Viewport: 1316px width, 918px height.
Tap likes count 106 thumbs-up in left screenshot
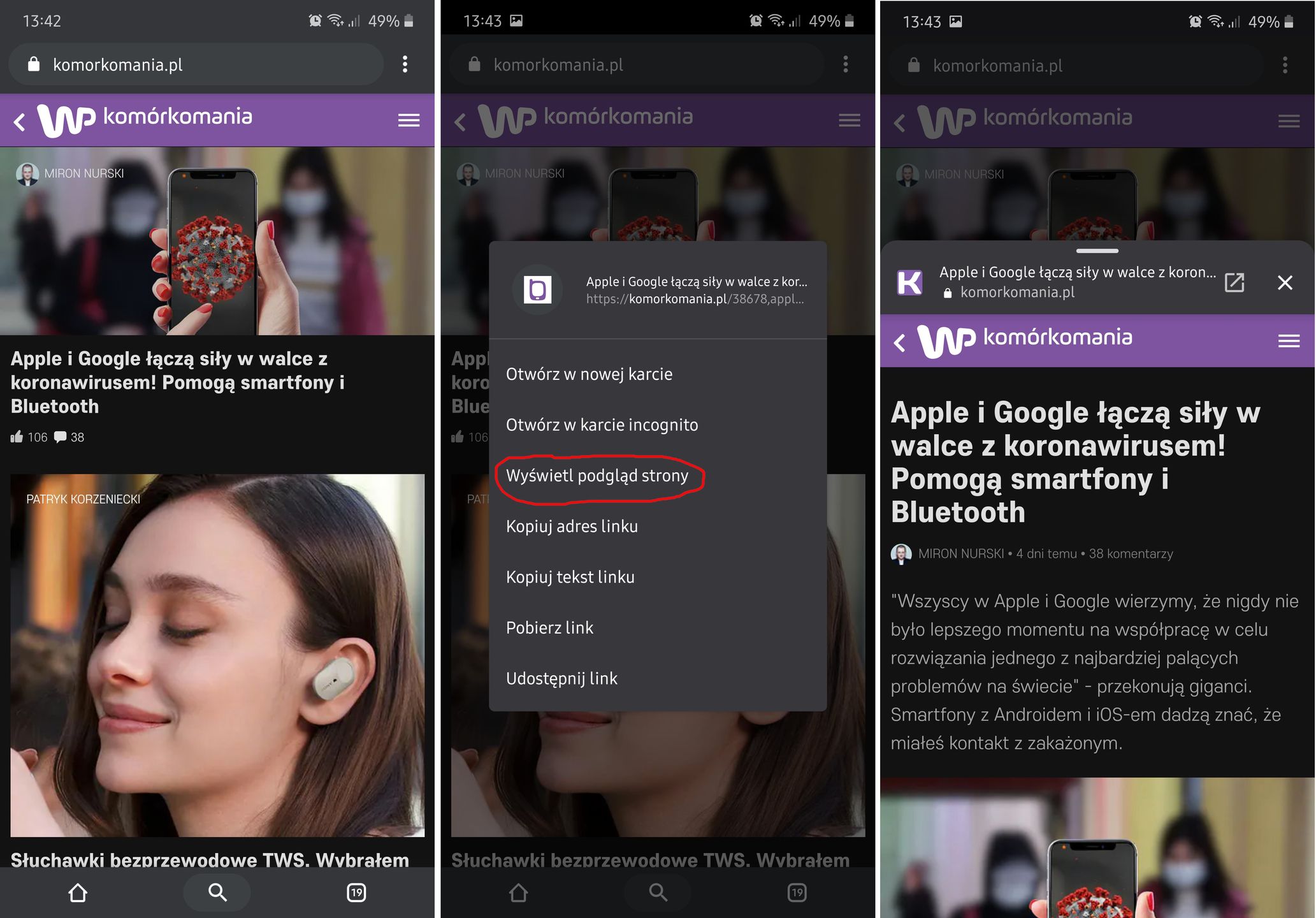point(29,437)
